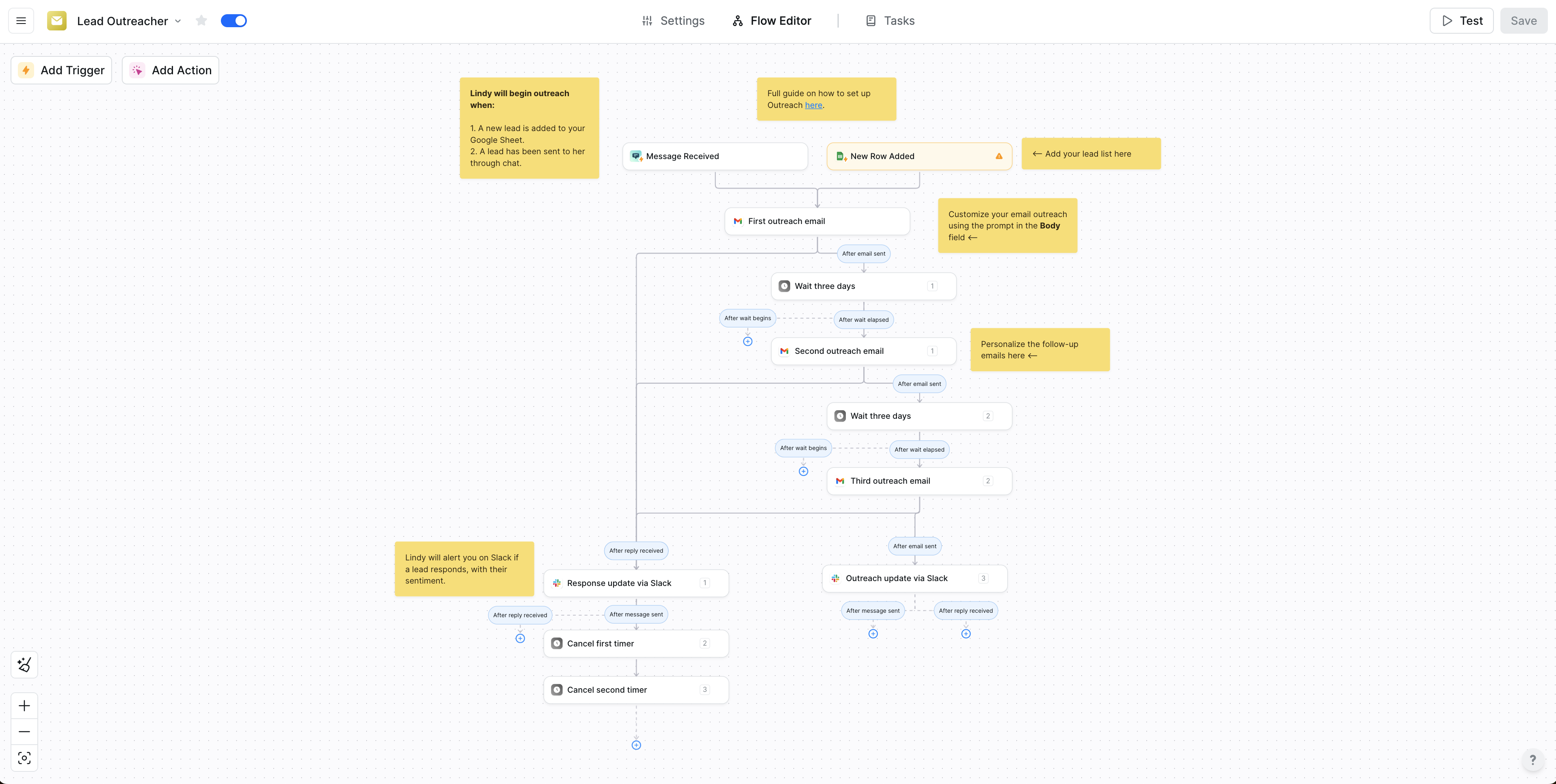Switch to the Settings tab
1556x784 pixels.
click(673, 21)
